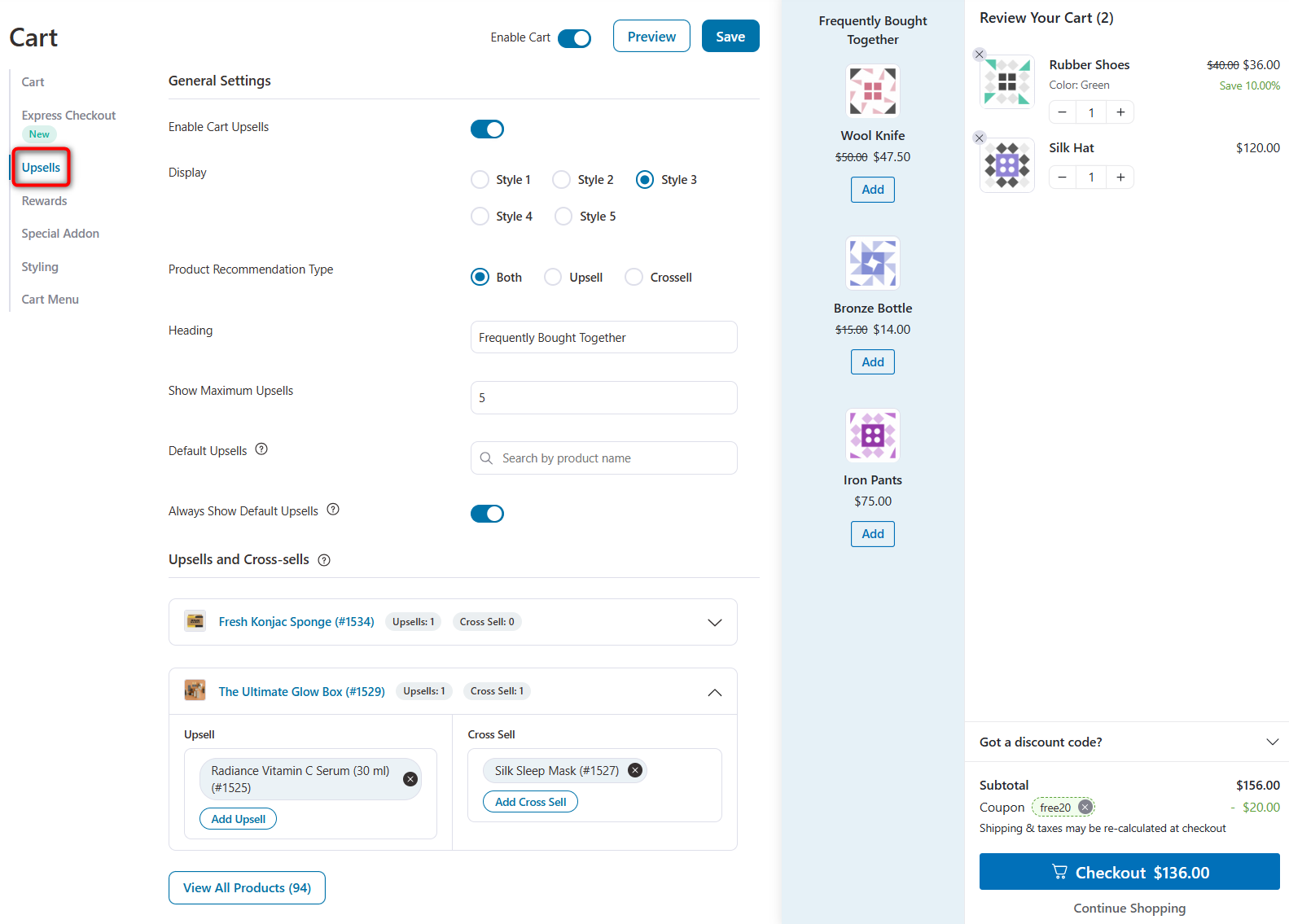Increase Silk Hat quantity
This screenshot has height=924, width=1289.
[x=1120, y=177]
